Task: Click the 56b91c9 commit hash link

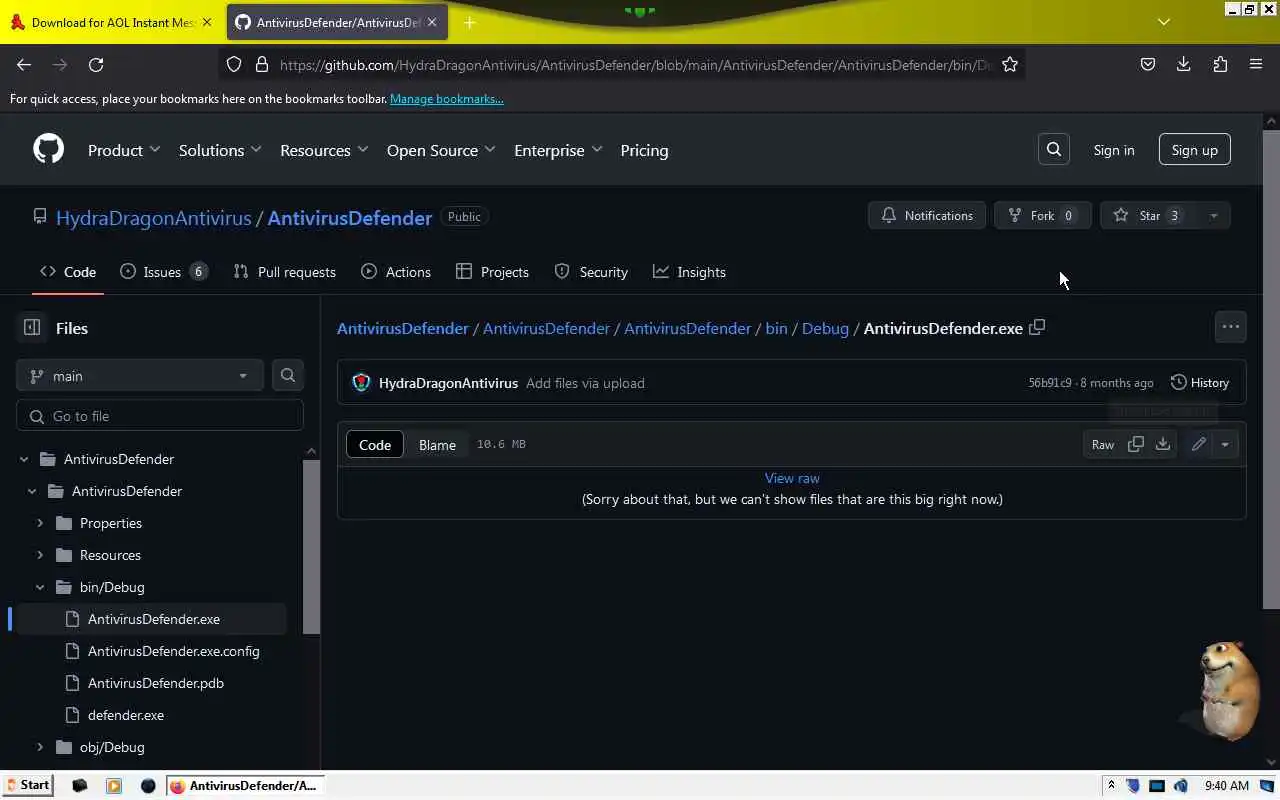Action: [x=1049, y=383]
